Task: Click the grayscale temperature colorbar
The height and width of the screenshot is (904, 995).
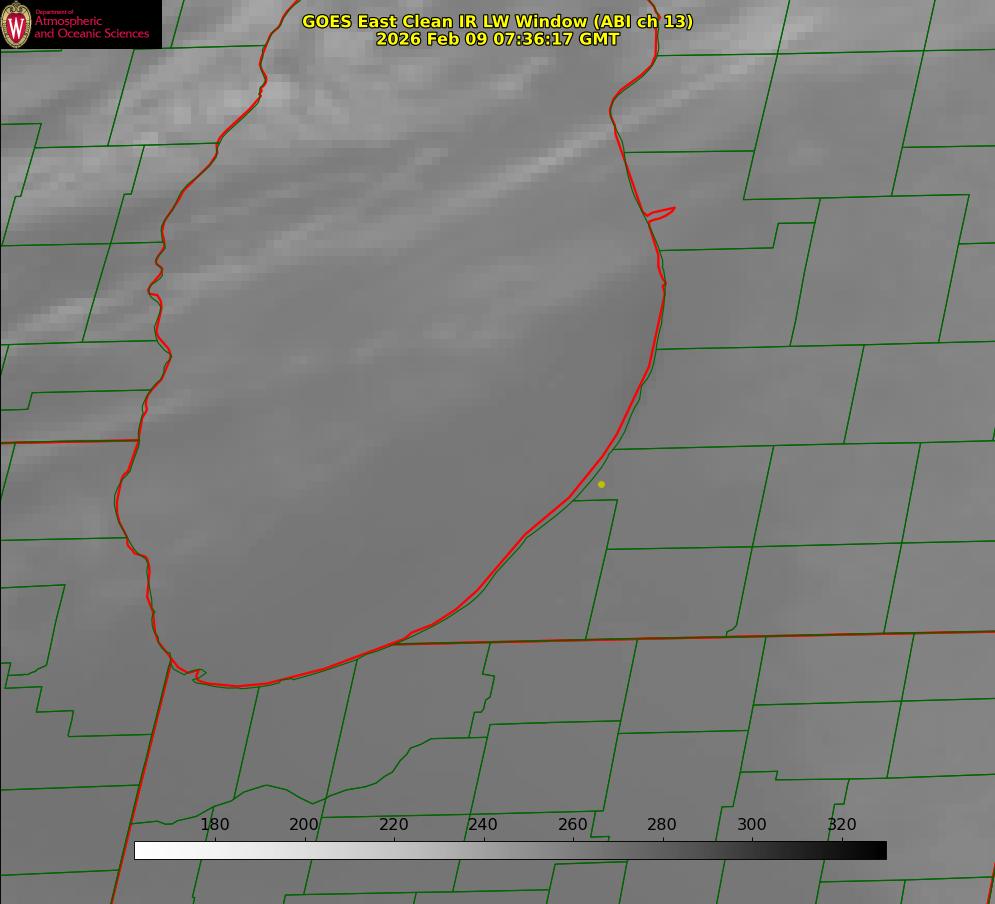Action: 510,850
